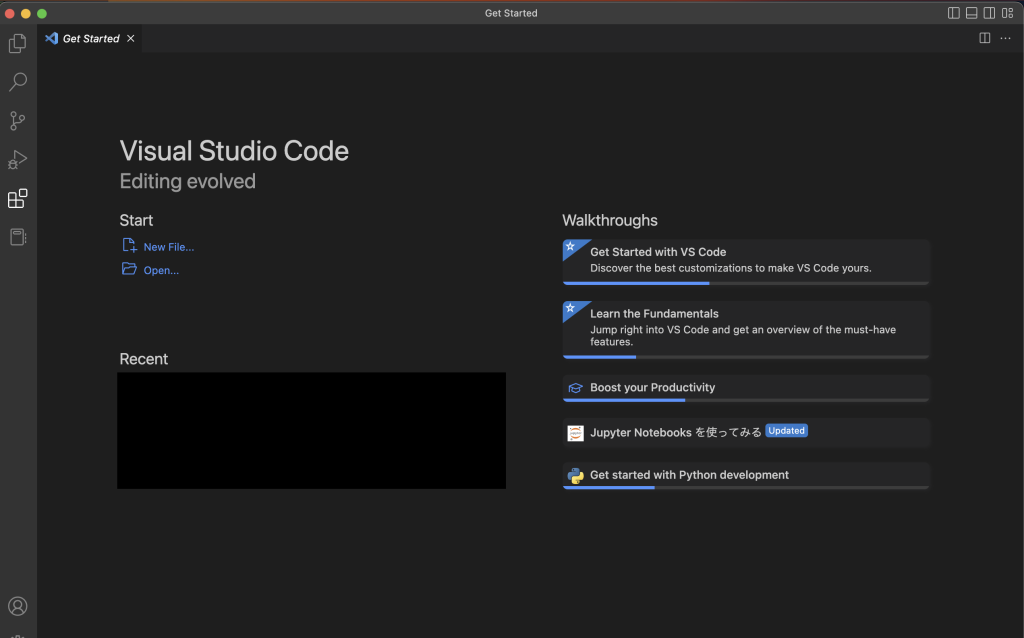Click the progress bar under Boost your Productivity
The image size is (1024, 638).
[x=746, y=400]
